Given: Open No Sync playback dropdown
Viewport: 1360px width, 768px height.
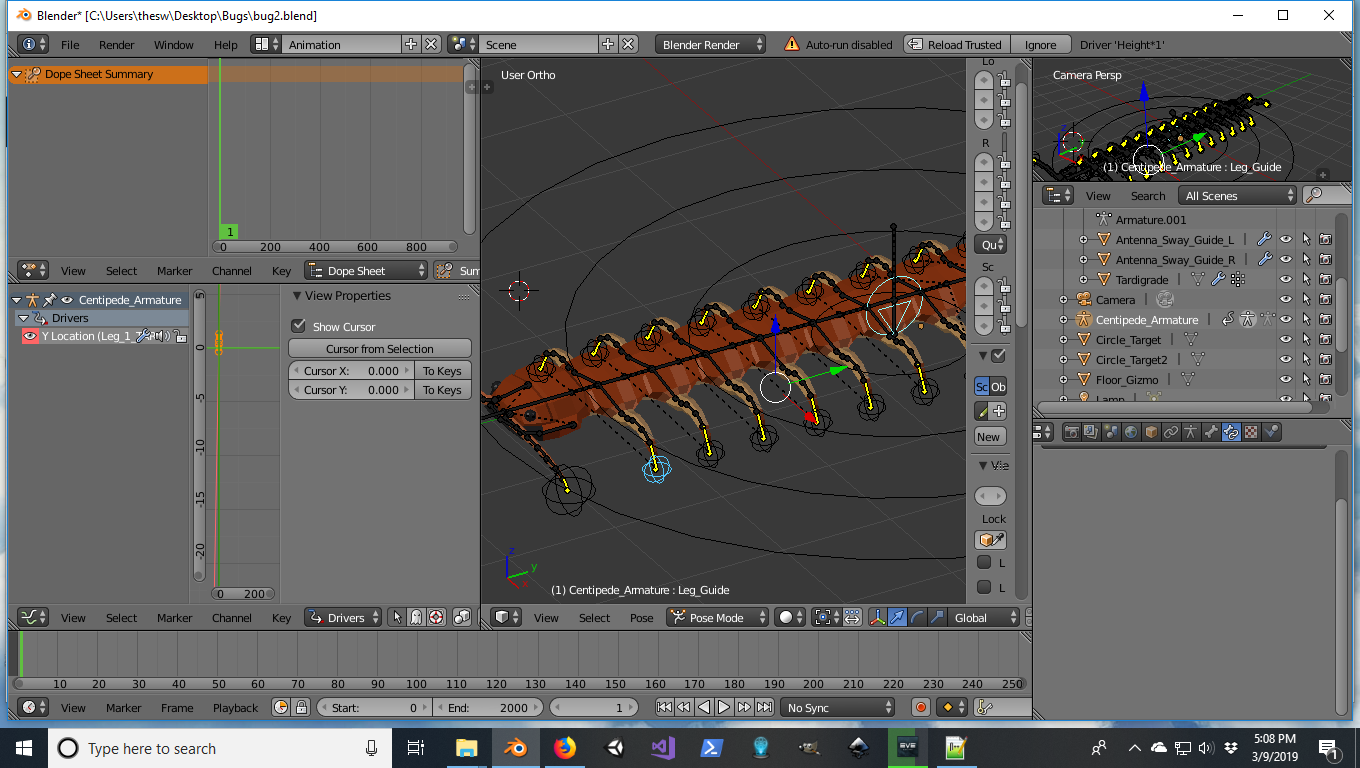Looking at the screenshot, I should coord(838,707).
